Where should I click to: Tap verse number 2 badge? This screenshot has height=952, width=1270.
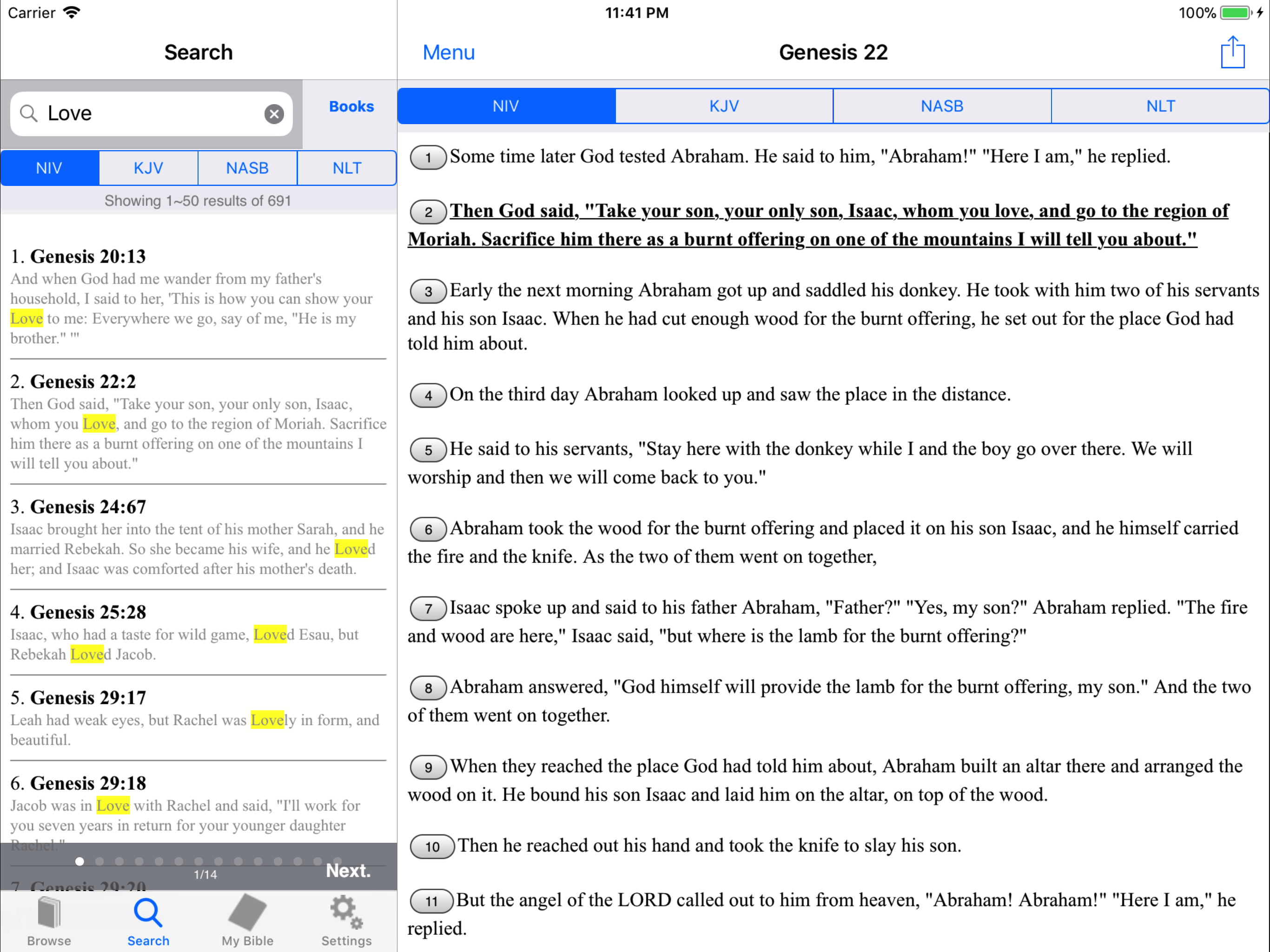tap(428, 212)
